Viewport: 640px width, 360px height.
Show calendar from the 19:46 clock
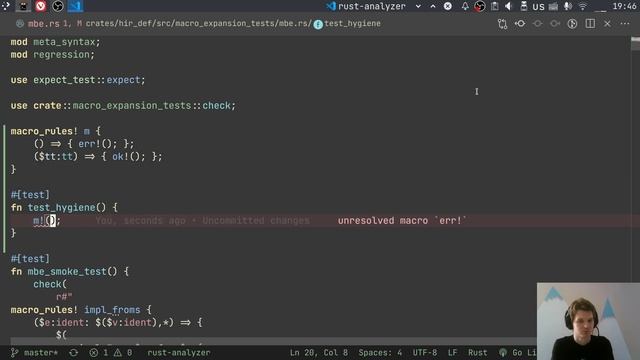(624, 6)
